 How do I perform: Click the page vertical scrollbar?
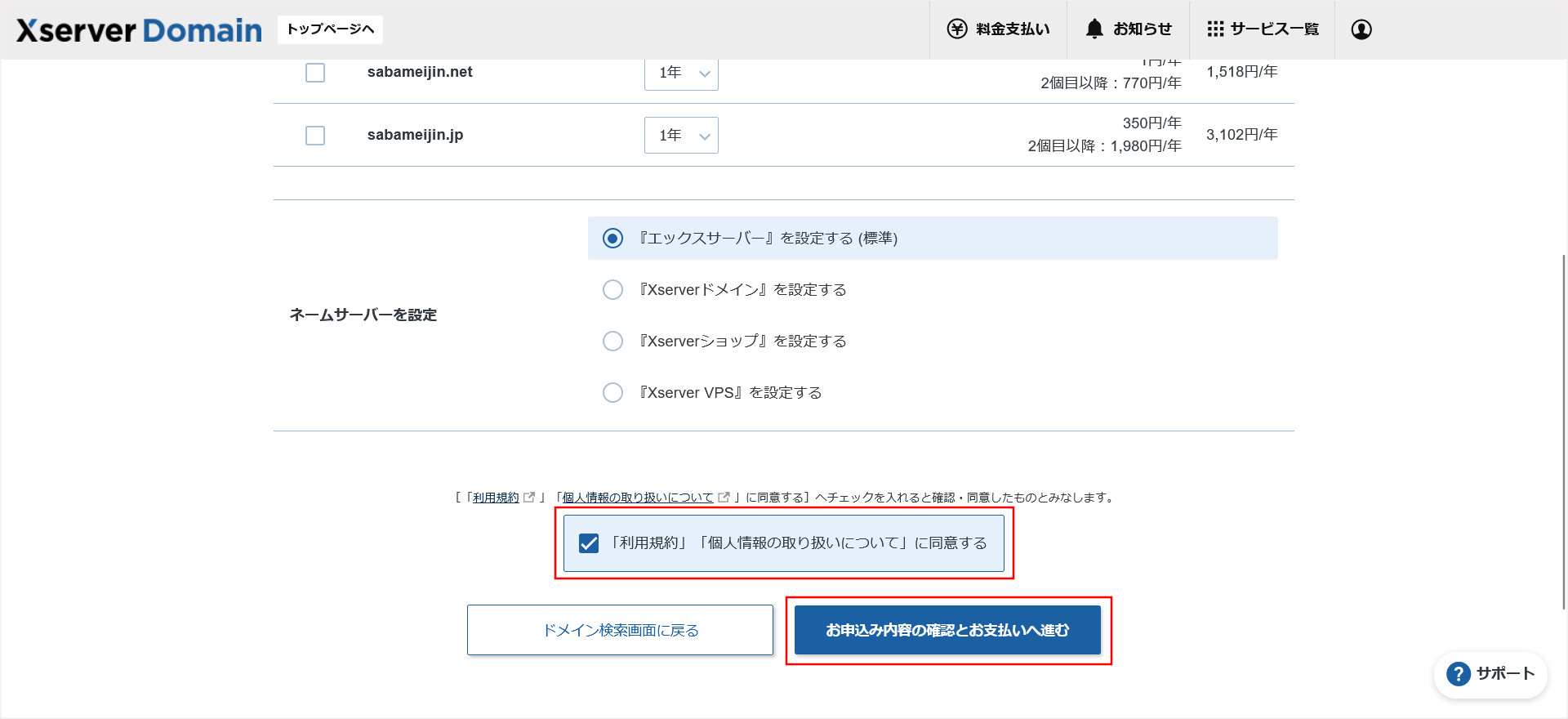click(x=1564, y=431)
